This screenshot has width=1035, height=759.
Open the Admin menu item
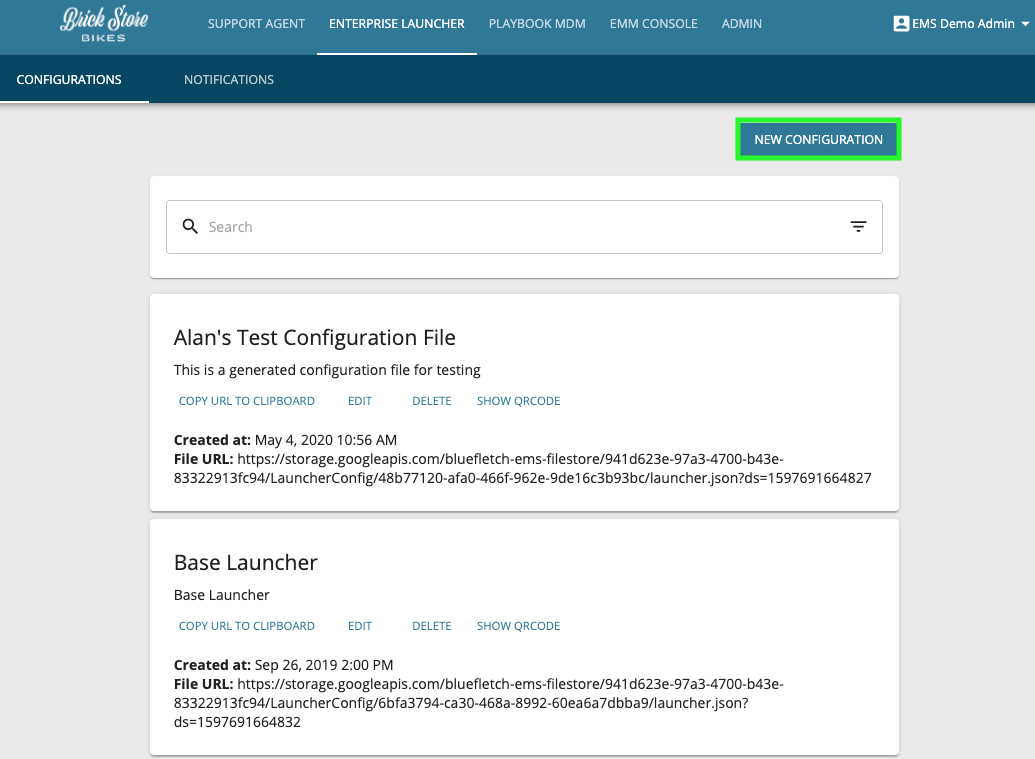pos(741,24)
